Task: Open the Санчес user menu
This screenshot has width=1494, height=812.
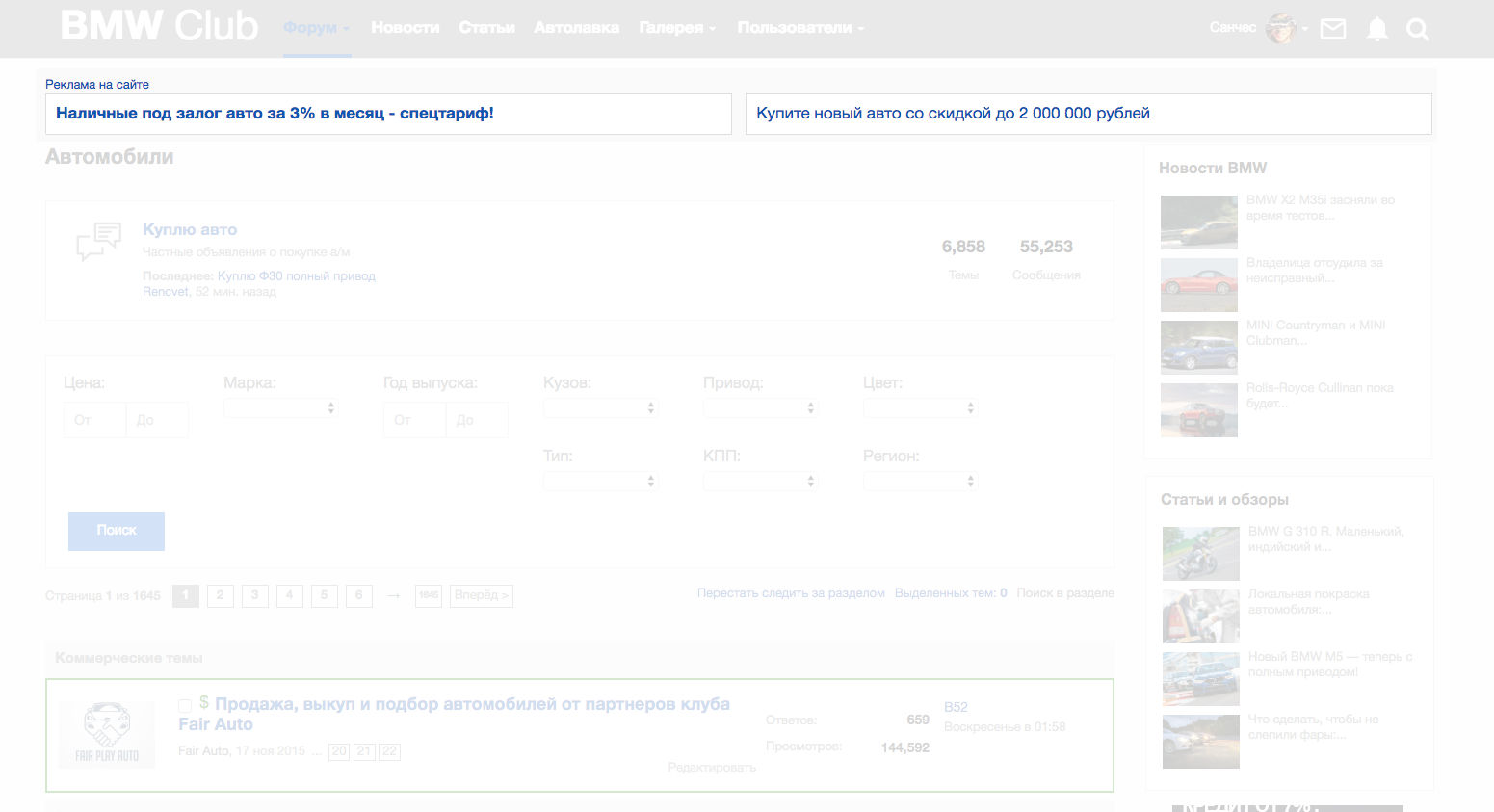Action: point(1233,28)
